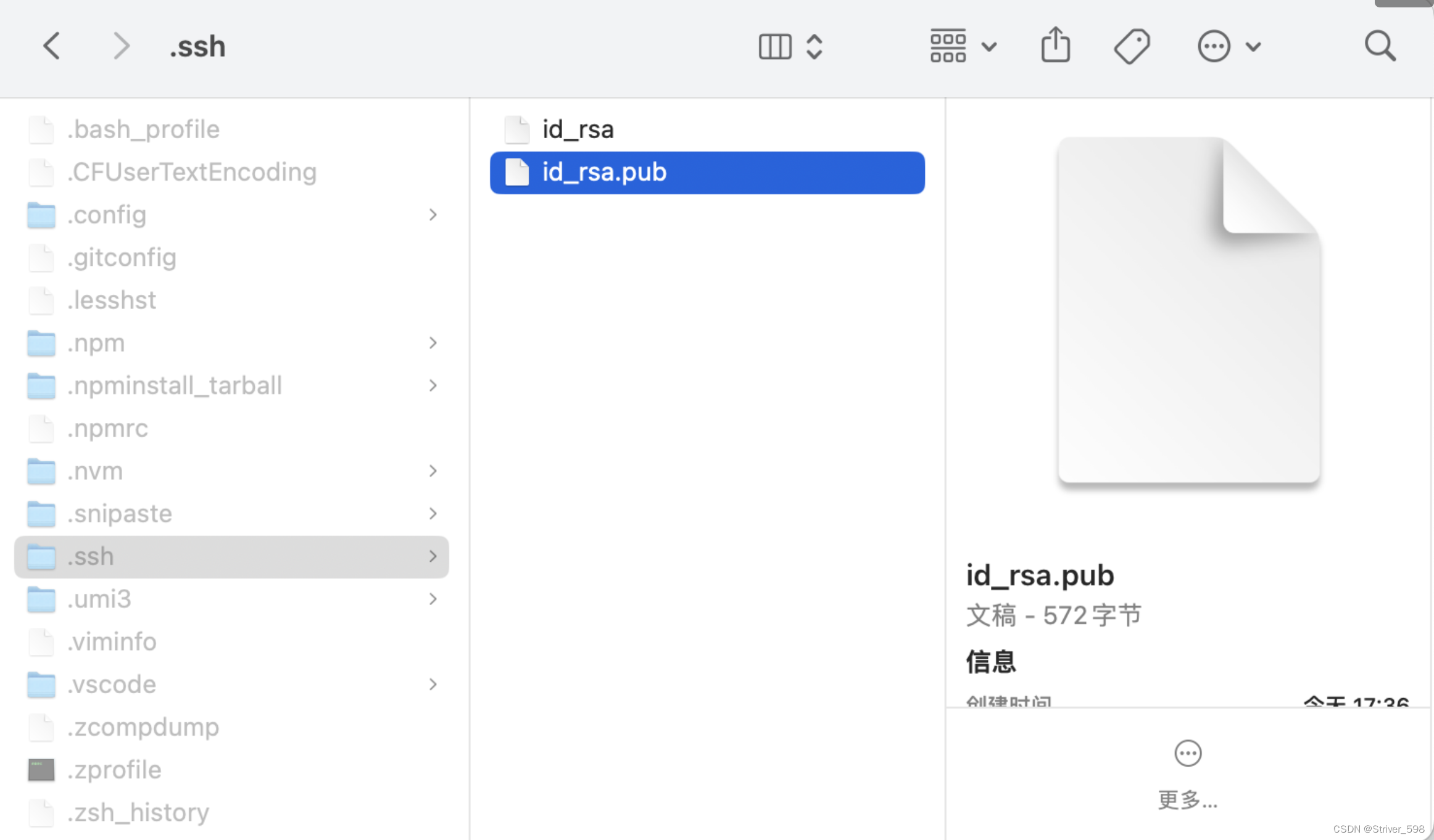
Task: Open the .nvm folder
Action: (95, 471)
